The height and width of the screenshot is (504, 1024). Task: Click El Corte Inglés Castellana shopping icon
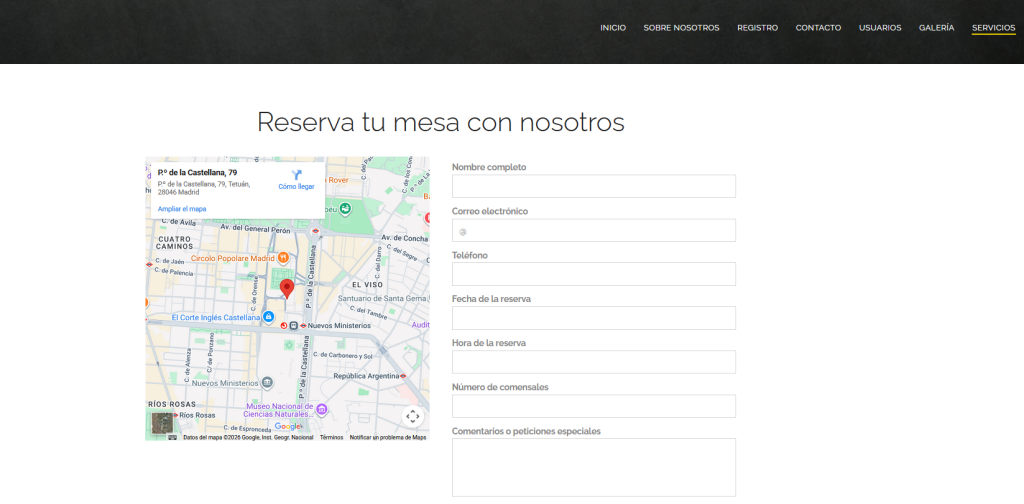[269, 317]
